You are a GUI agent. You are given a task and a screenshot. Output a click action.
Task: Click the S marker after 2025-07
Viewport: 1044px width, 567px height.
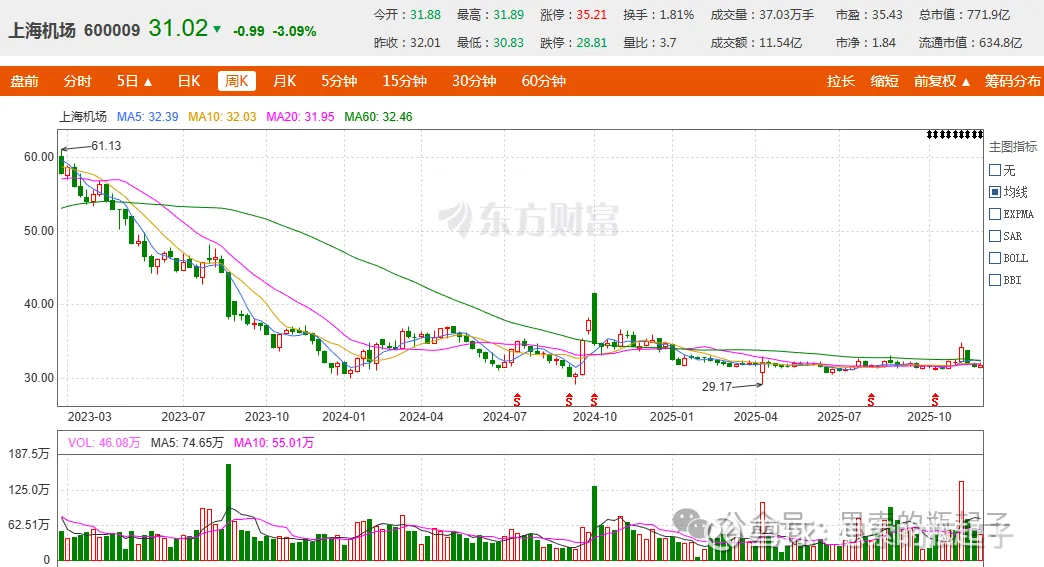pos(870,399)
